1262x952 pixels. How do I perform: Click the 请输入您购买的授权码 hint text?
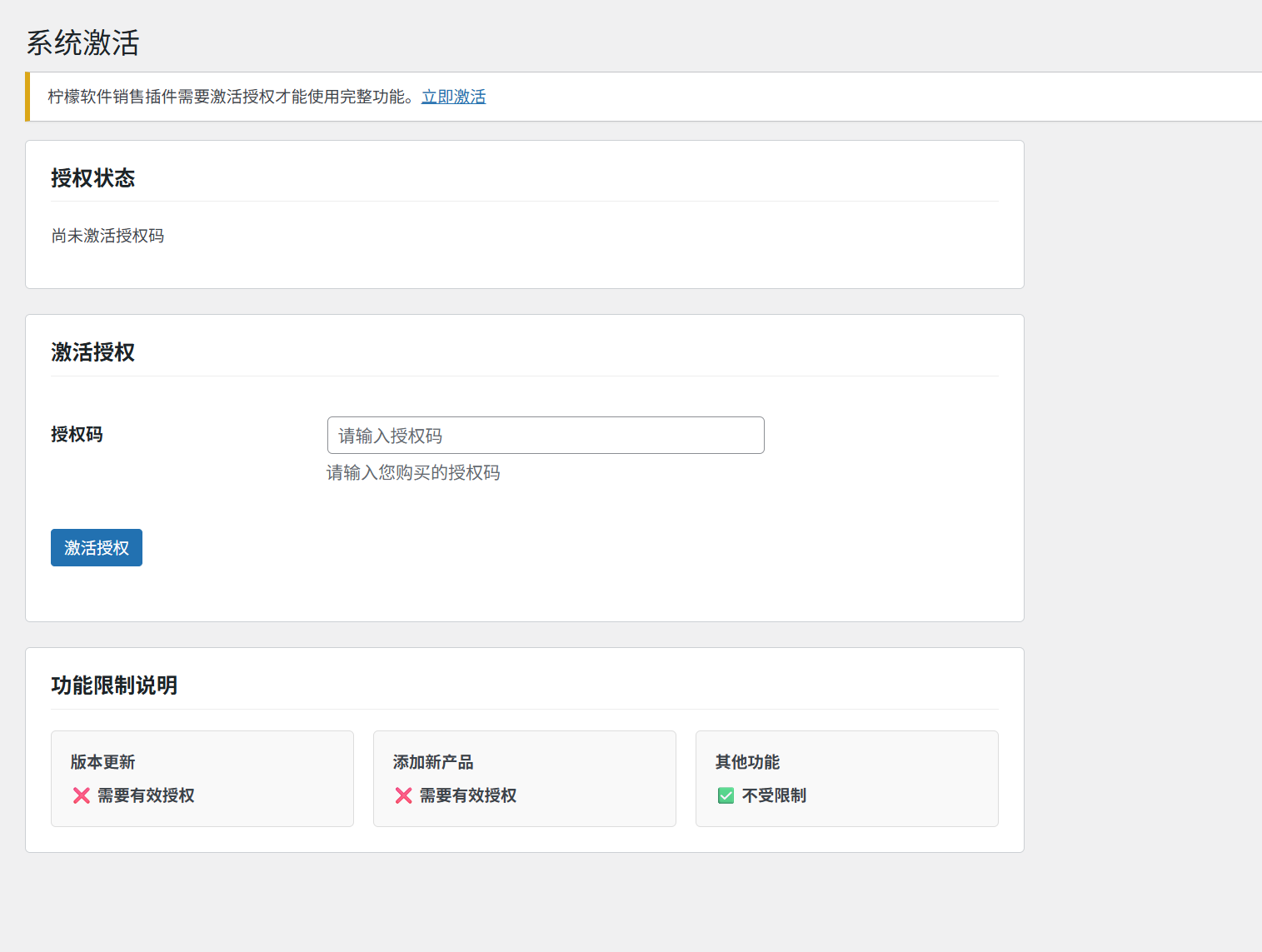click(413, 473)
